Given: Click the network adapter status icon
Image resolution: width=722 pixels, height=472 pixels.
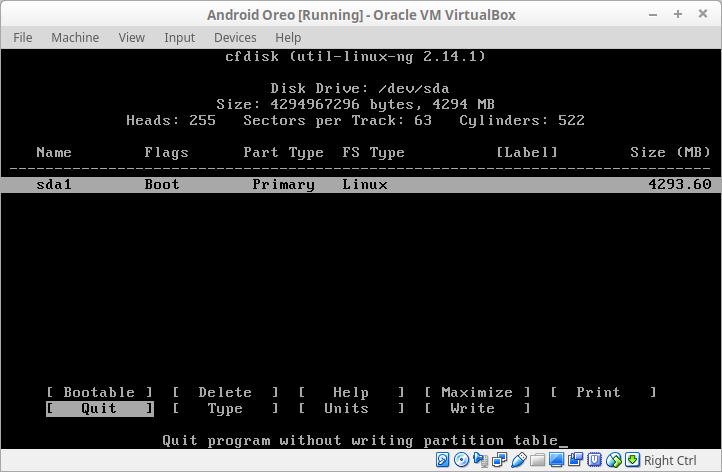Looking at the screenshot, I should 500,460.
